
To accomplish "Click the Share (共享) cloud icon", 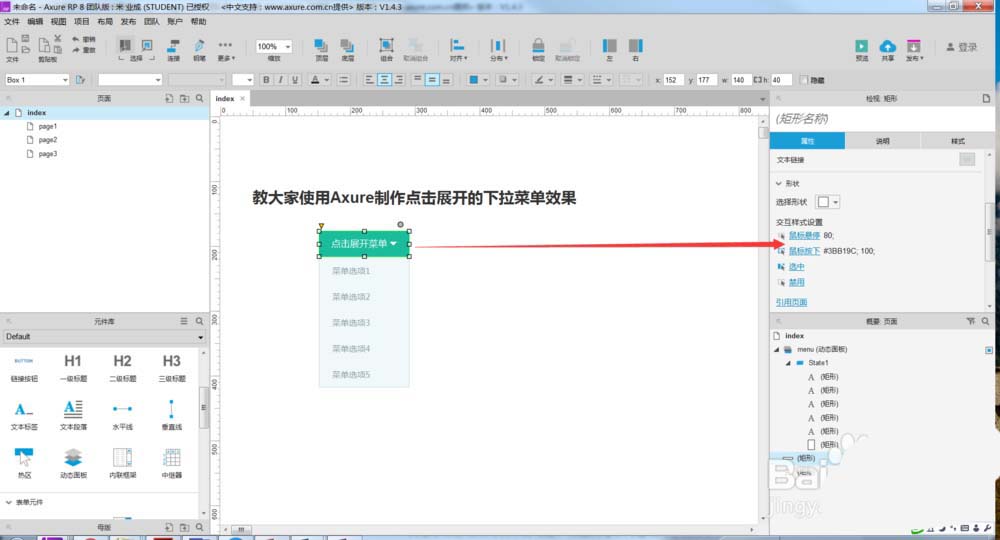I will [x=888, y=46].
